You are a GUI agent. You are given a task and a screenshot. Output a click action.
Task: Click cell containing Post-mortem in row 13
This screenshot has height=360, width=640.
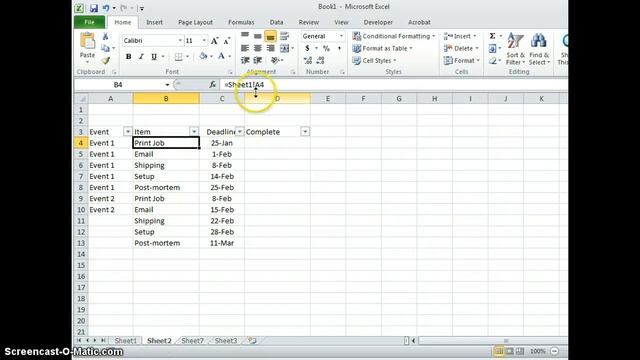click(x=166, y=243)
